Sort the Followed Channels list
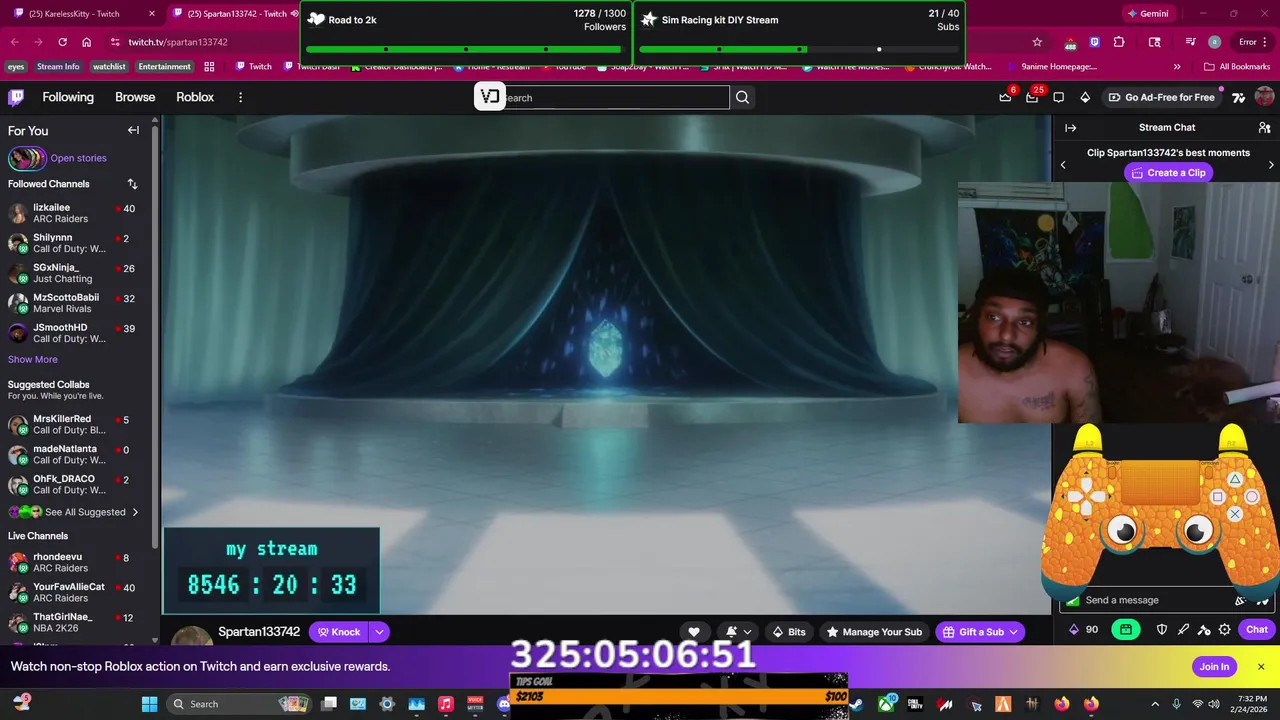 pos(132,184)
